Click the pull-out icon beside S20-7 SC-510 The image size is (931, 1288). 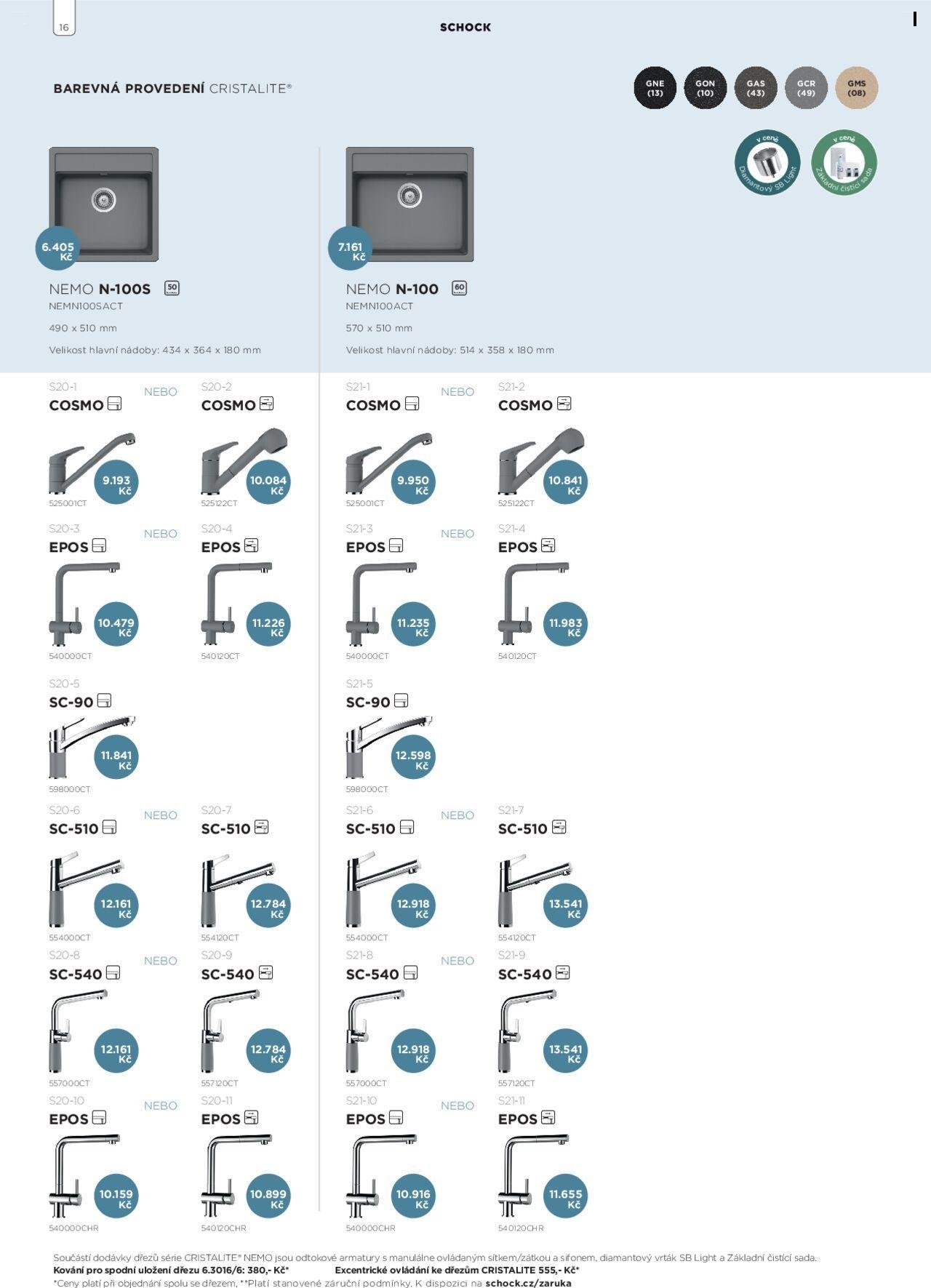point(261,827)
